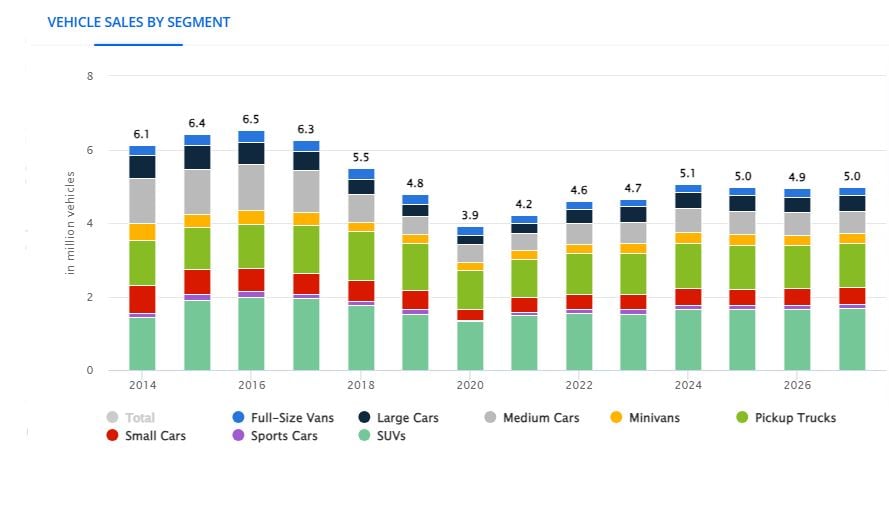Screen dimensions: 889x525
Task: Open the Vehicle Sales by Segment tab
Action: pos(138,22)
